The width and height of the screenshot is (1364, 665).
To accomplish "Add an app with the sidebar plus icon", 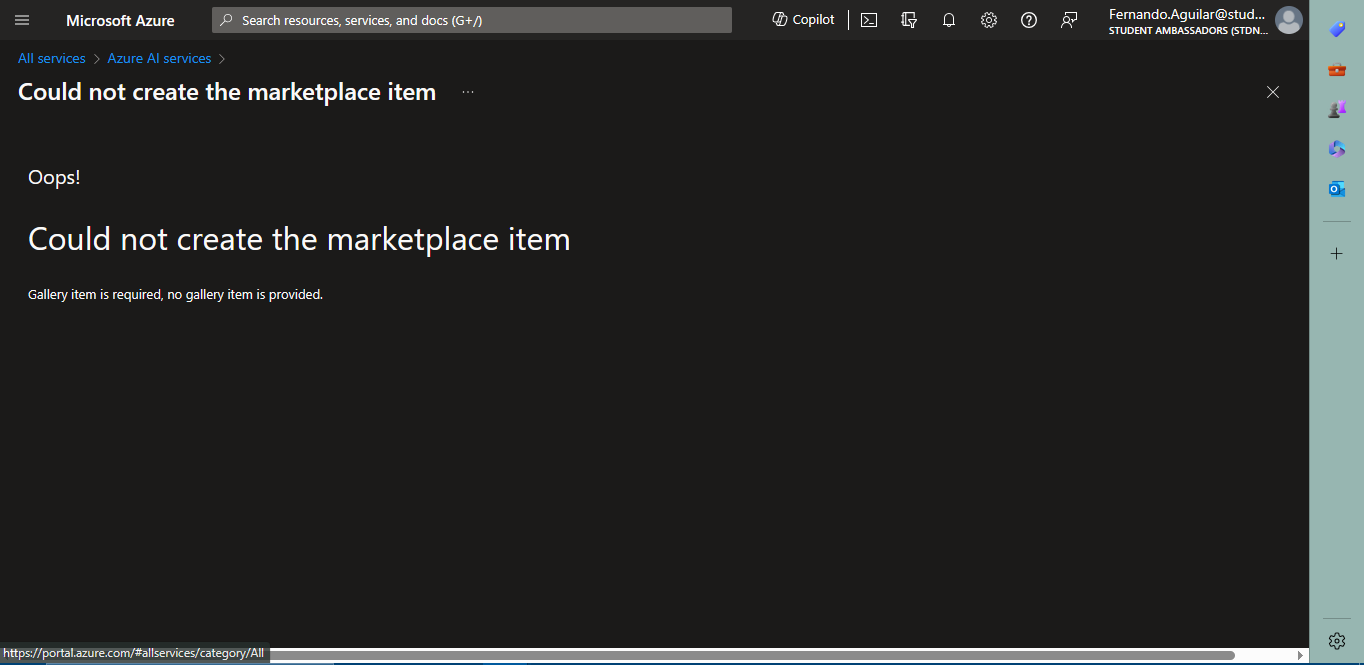I will pyautogui.click(x=1336, y=253).
